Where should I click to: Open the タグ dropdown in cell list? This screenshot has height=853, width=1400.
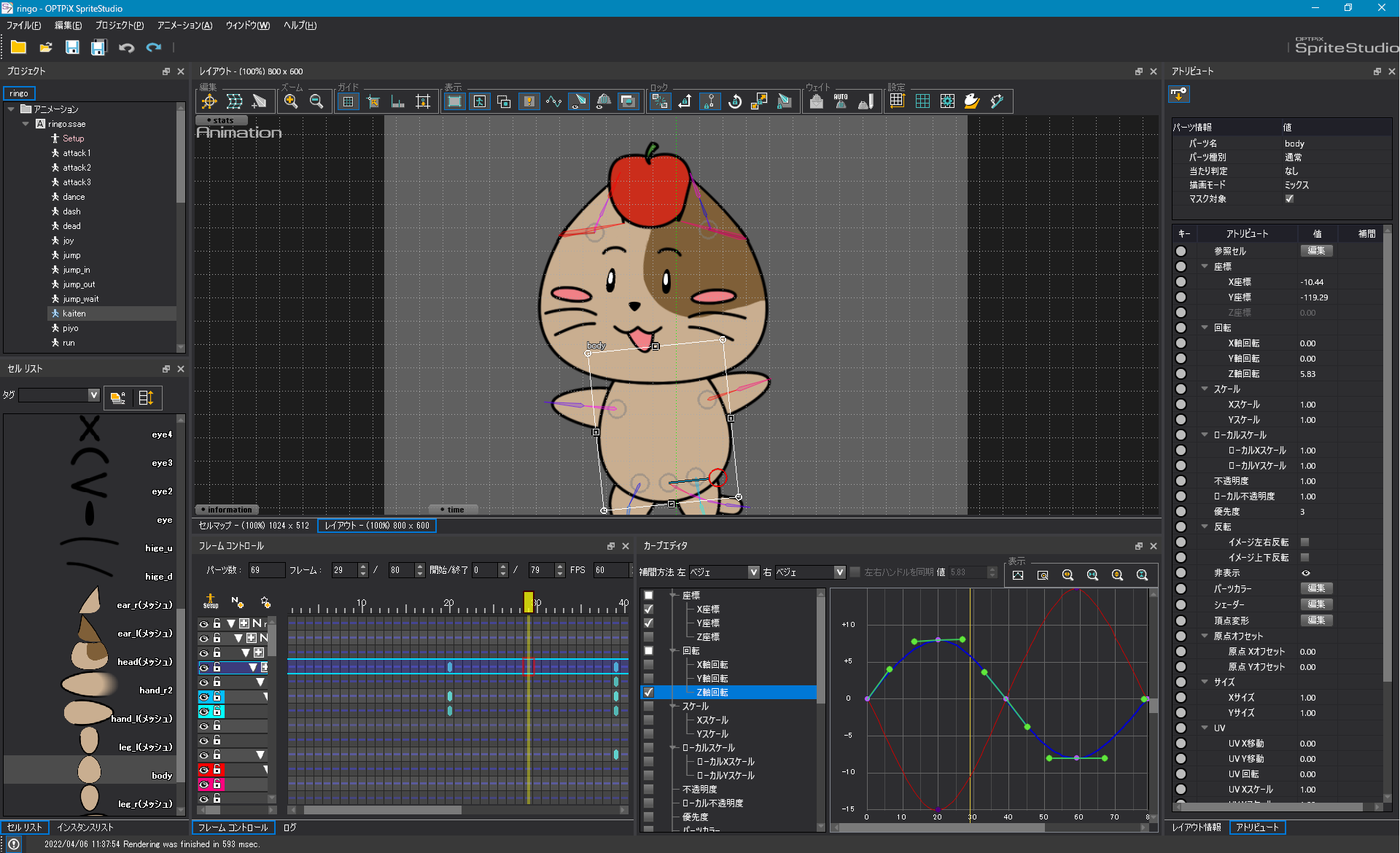click(93, 394)
